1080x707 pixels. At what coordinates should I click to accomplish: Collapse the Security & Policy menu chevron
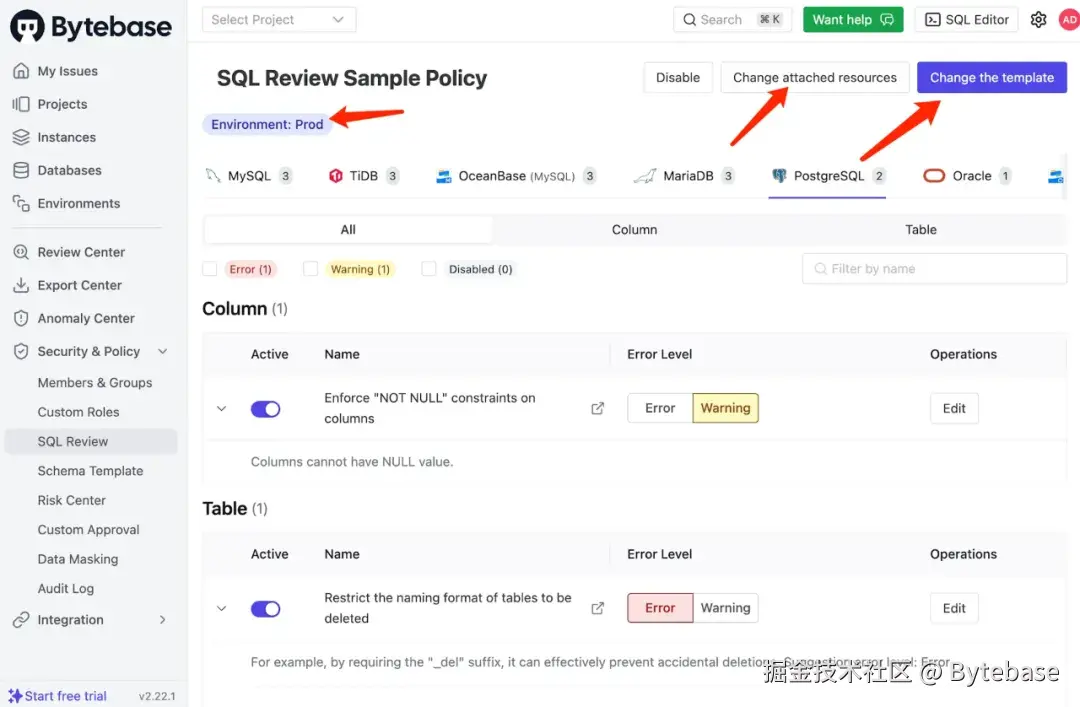coord(163,351)
